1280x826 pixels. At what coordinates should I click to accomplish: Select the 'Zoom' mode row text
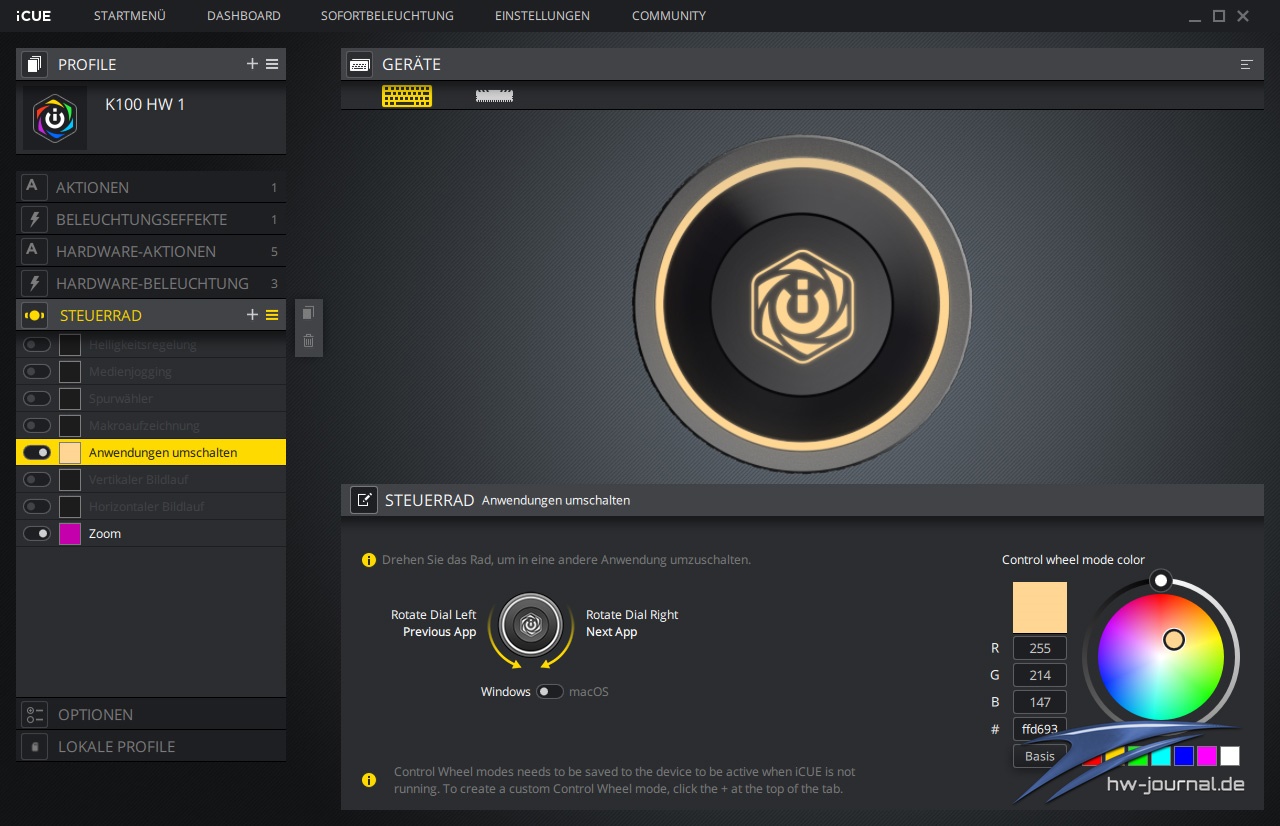(x=105, y=534)
